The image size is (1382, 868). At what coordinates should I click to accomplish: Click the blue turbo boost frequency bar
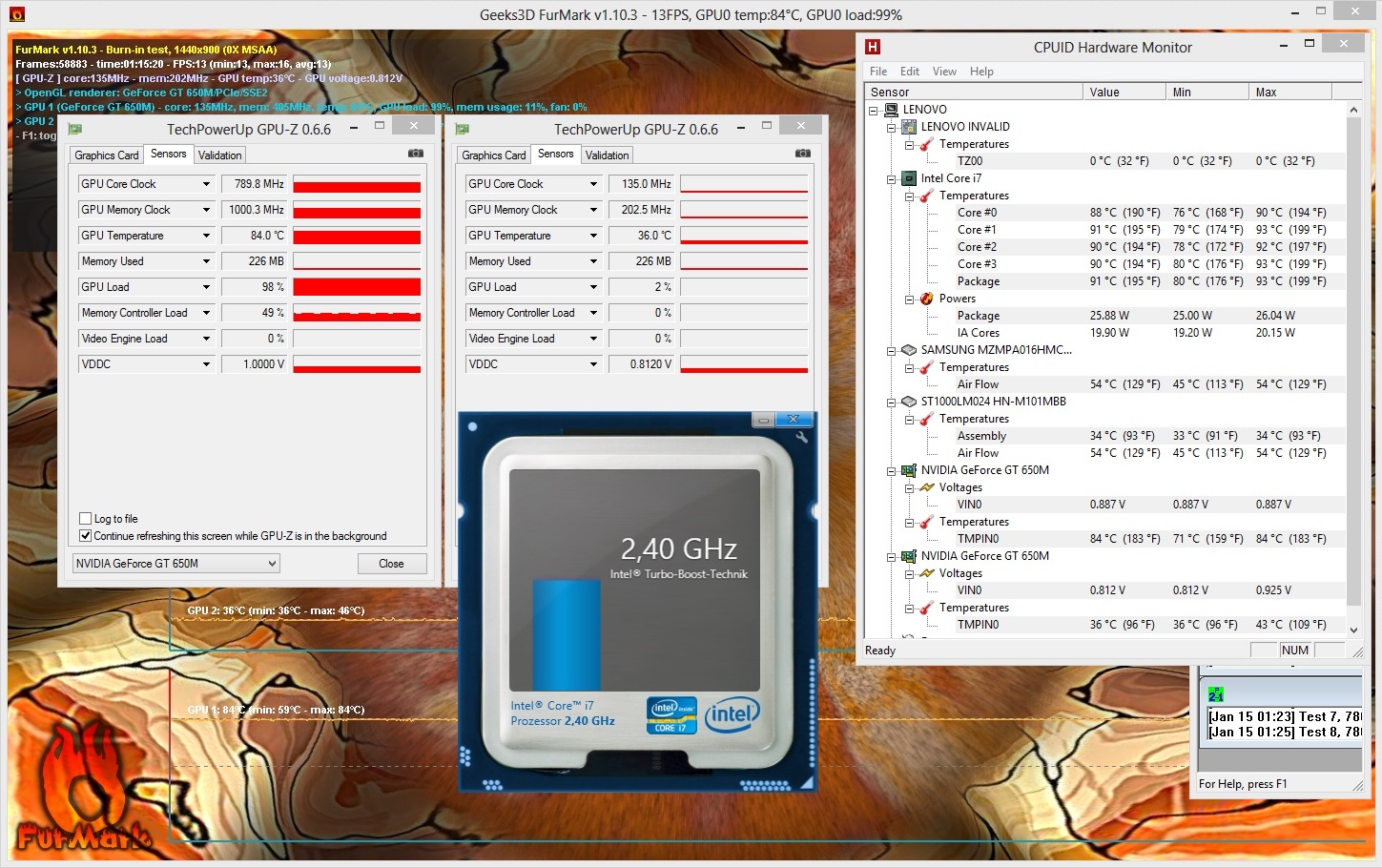567,634
